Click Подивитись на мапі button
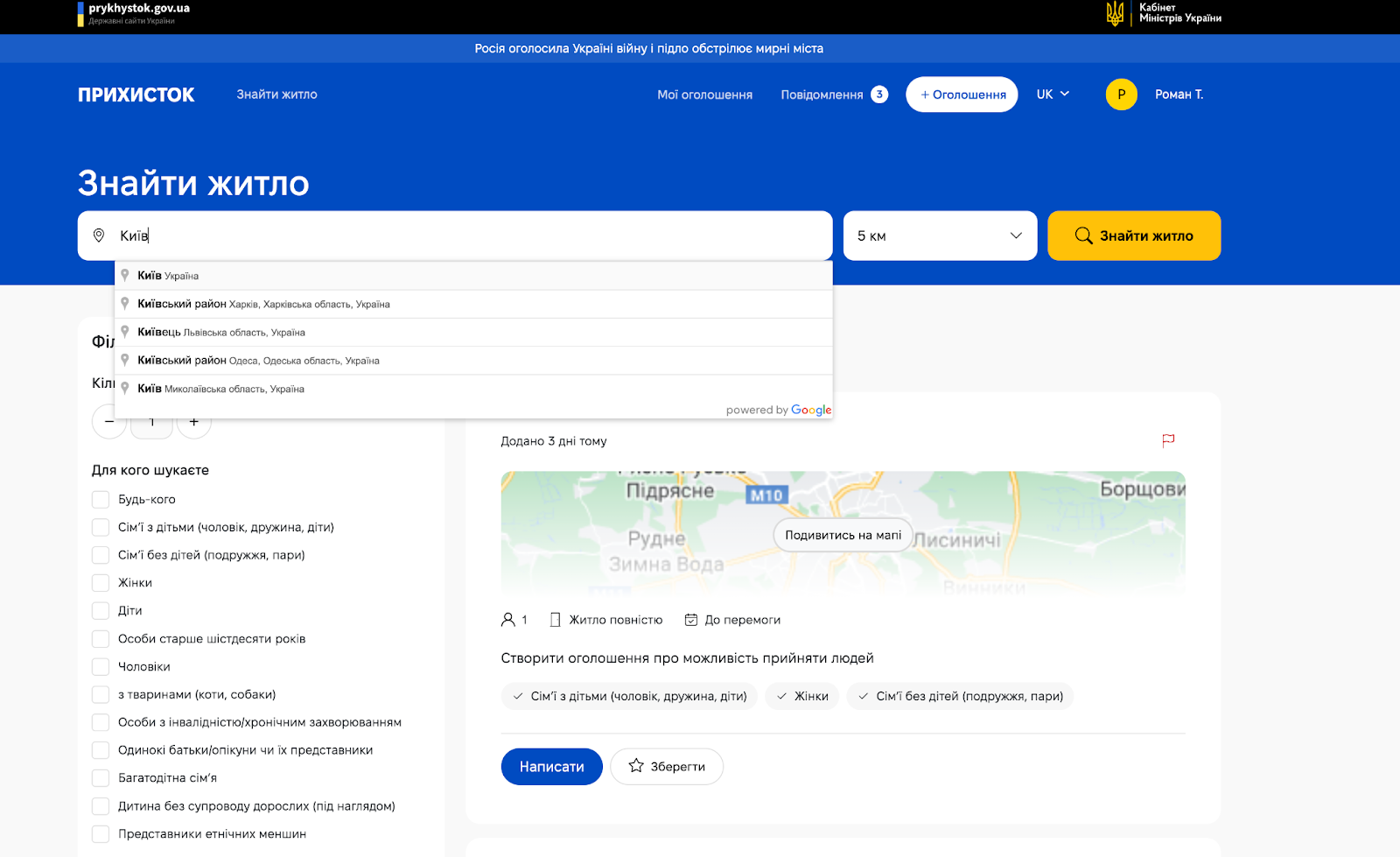 pyautogui.click(x=843, y=535)
